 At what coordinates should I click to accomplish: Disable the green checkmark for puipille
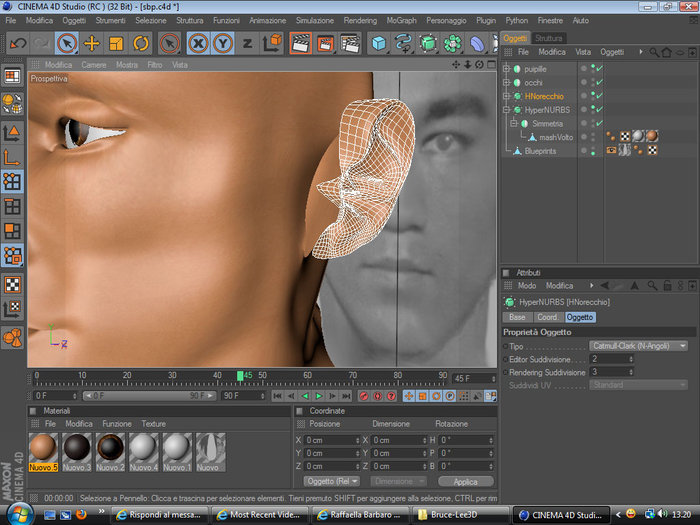click(x=599, y=68)
